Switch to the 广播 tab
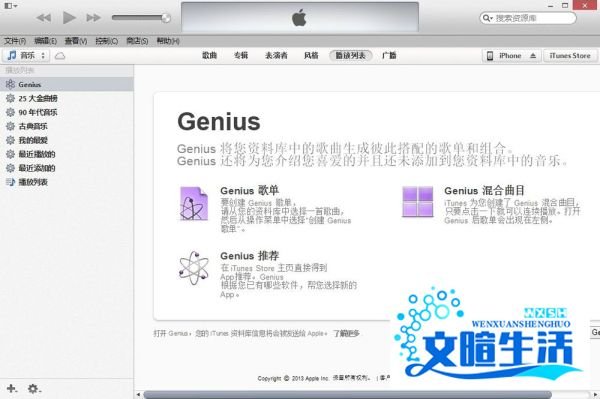This screenshot has width=600, height=399. click(x=389, y=55)
